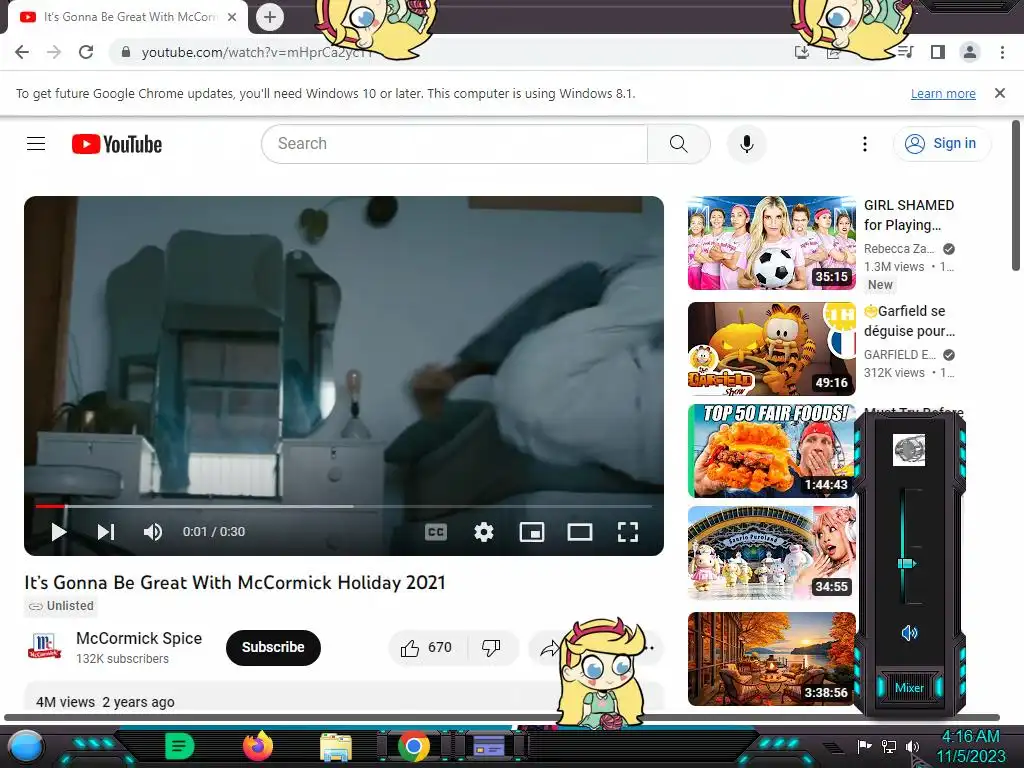The width and height of the screenshot is (1024, 768).
Task: Reload the current page
Action: (x=86, y=52)
